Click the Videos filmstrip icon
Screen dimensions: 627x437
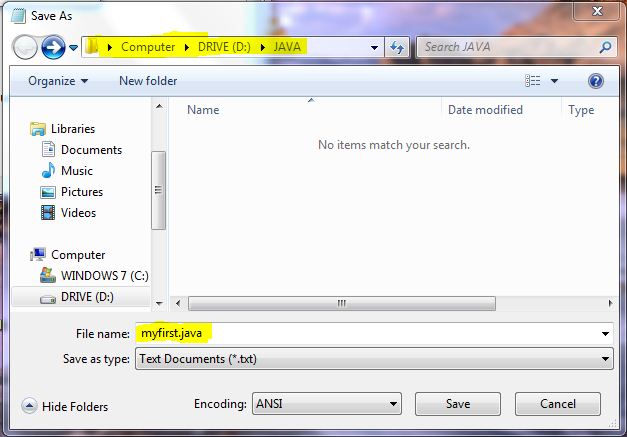(x=48, y=213)
